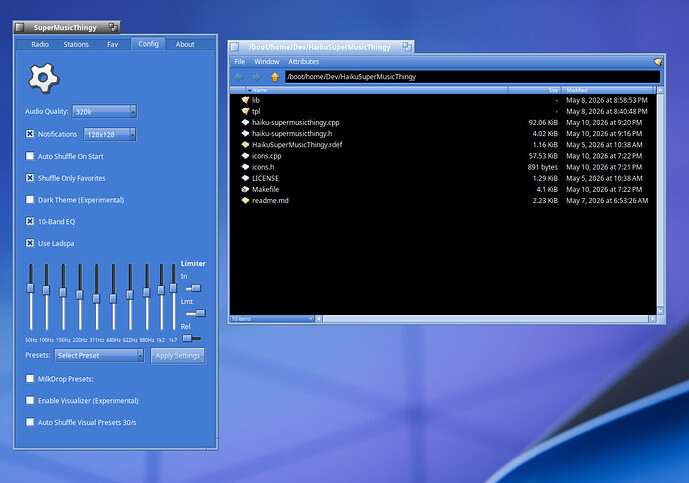The height and width of the screenshot is (483, 689).
Task: Close the SuperMusicThingy window
Action: (x=20, y=28)
